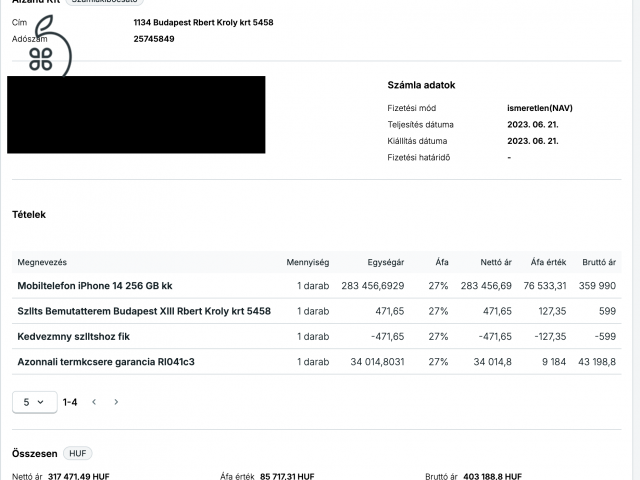Click the Bruttó ár column header
Viewport: 640px width, 480px height.
click(x=599, y=262)
